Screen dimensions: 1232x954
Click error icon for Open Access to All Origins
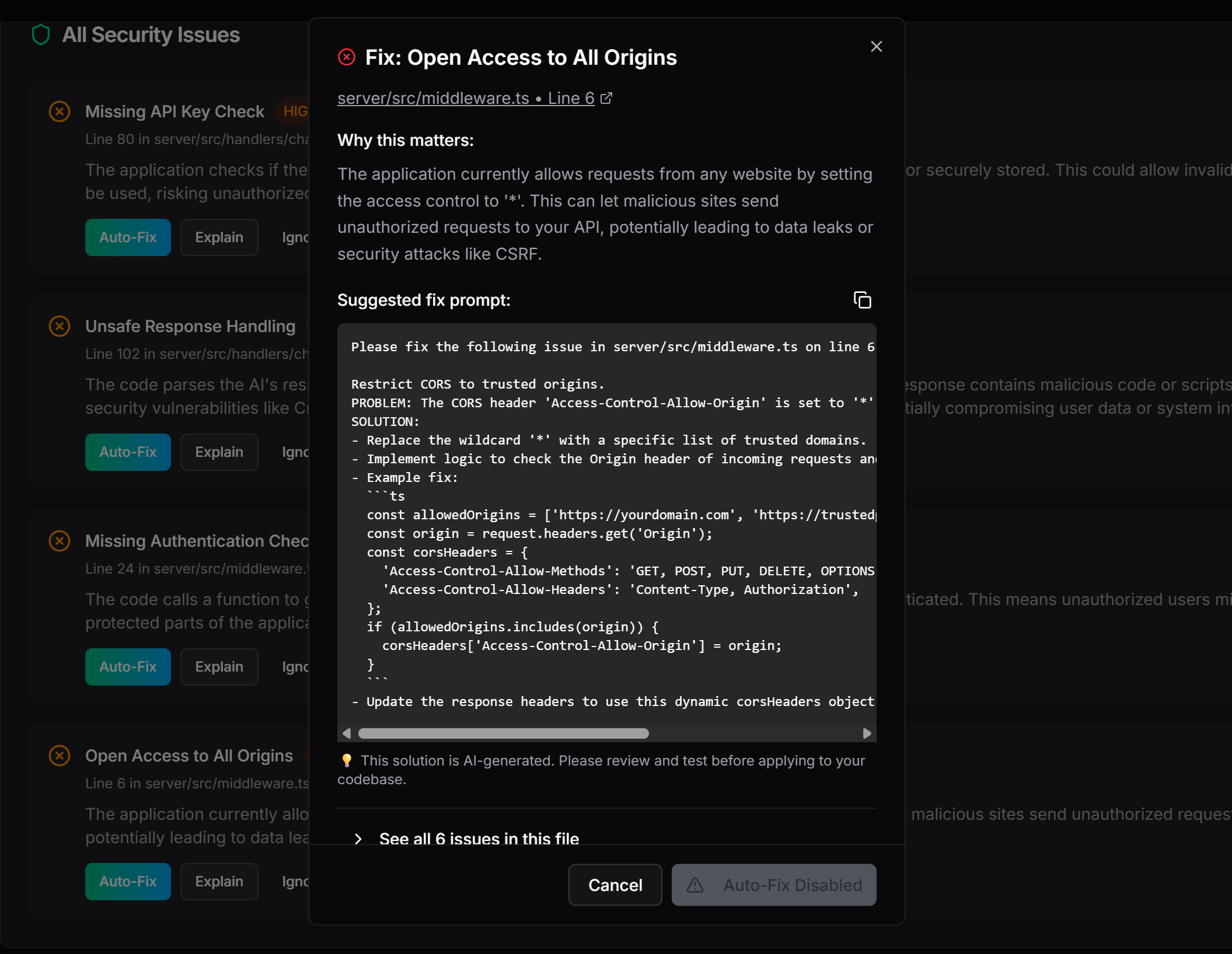[x=60, y=756]
